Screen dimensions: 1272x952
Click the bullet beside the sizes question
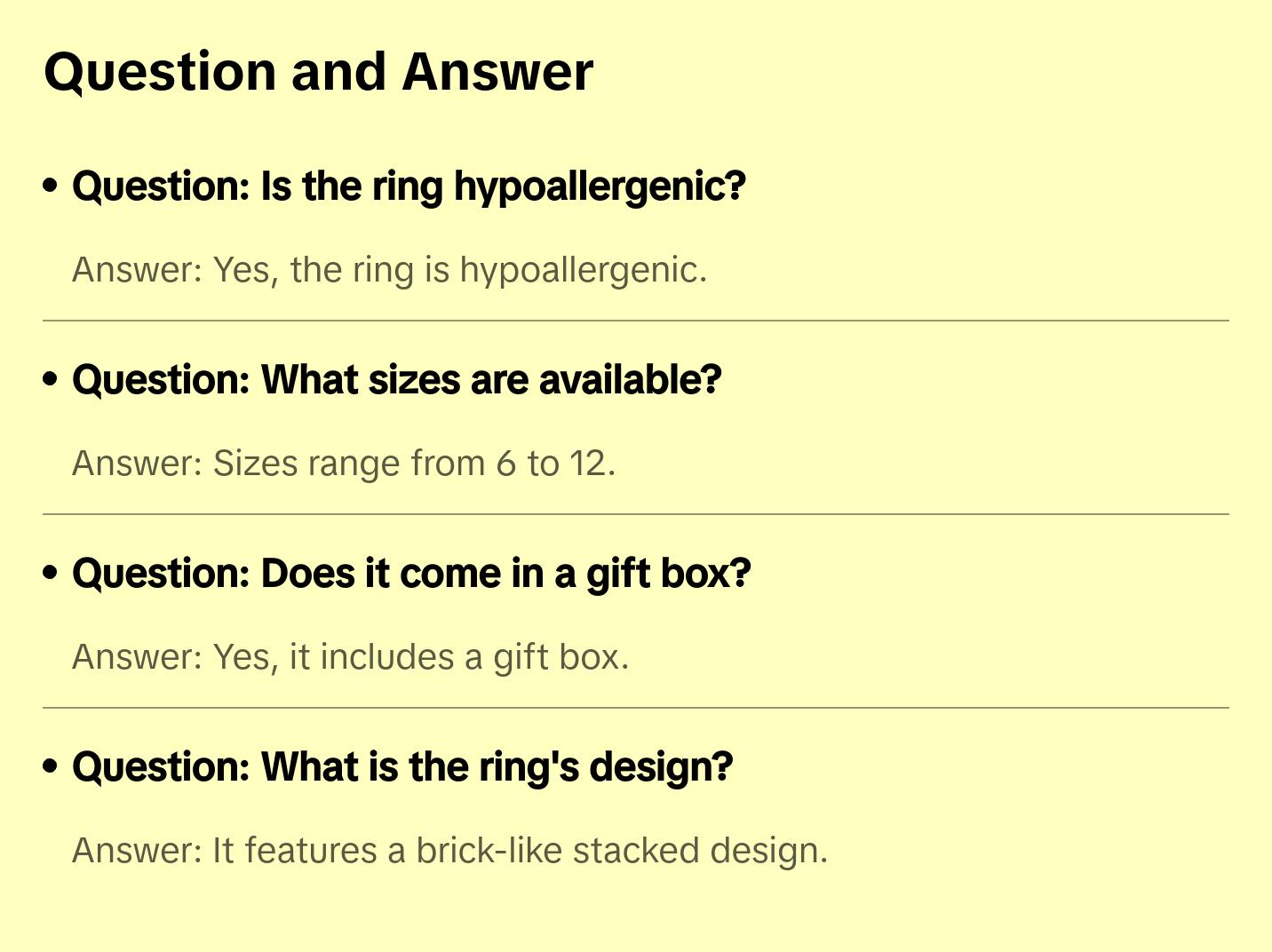(x=51, y=379)
